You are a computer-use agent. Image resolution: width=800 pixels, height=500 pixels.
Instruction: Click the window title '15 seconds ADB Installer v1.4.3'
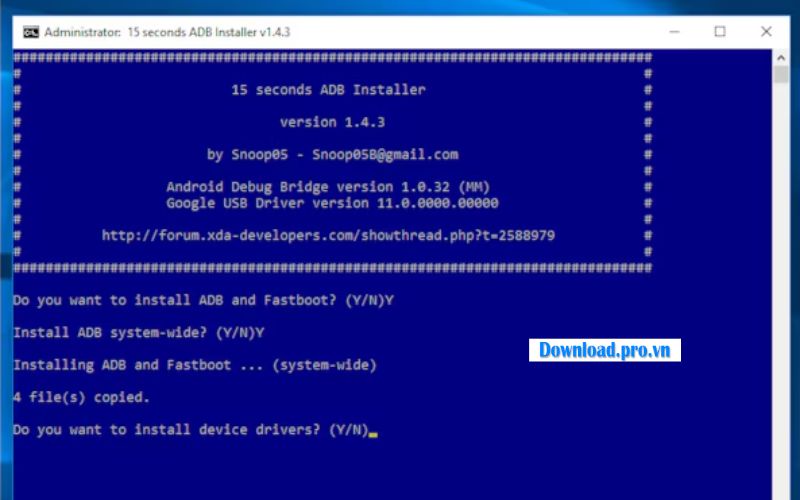point(208,32)
